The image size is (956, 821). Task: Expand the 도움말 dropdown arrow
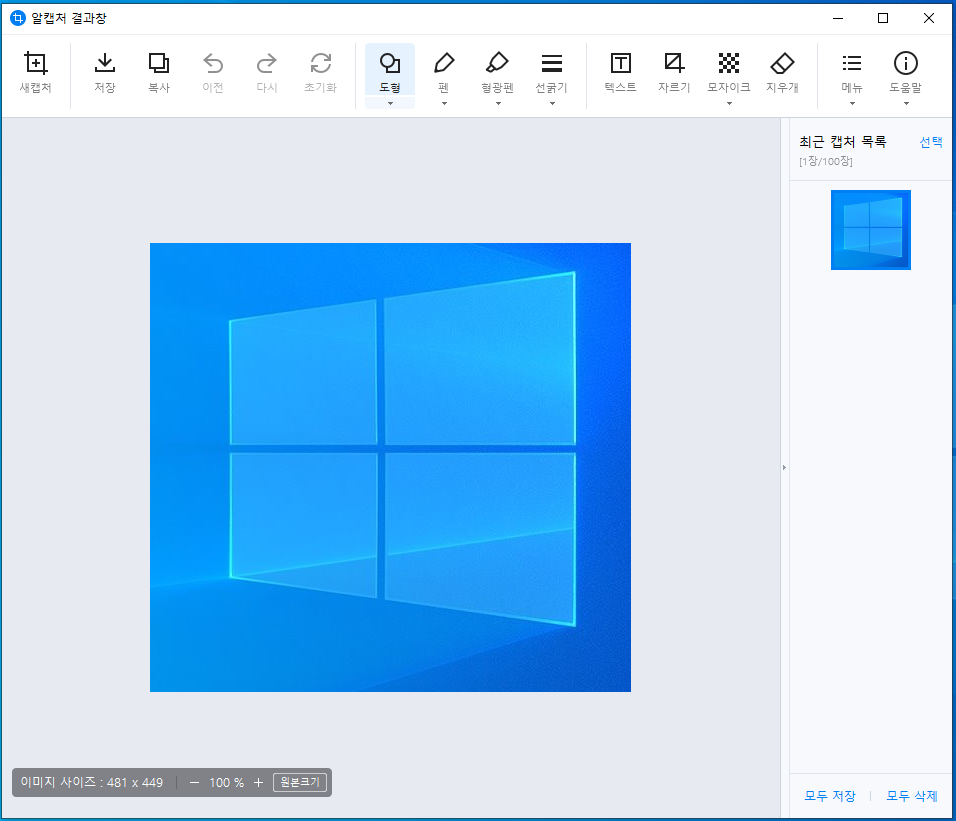(x=907, y=104)
